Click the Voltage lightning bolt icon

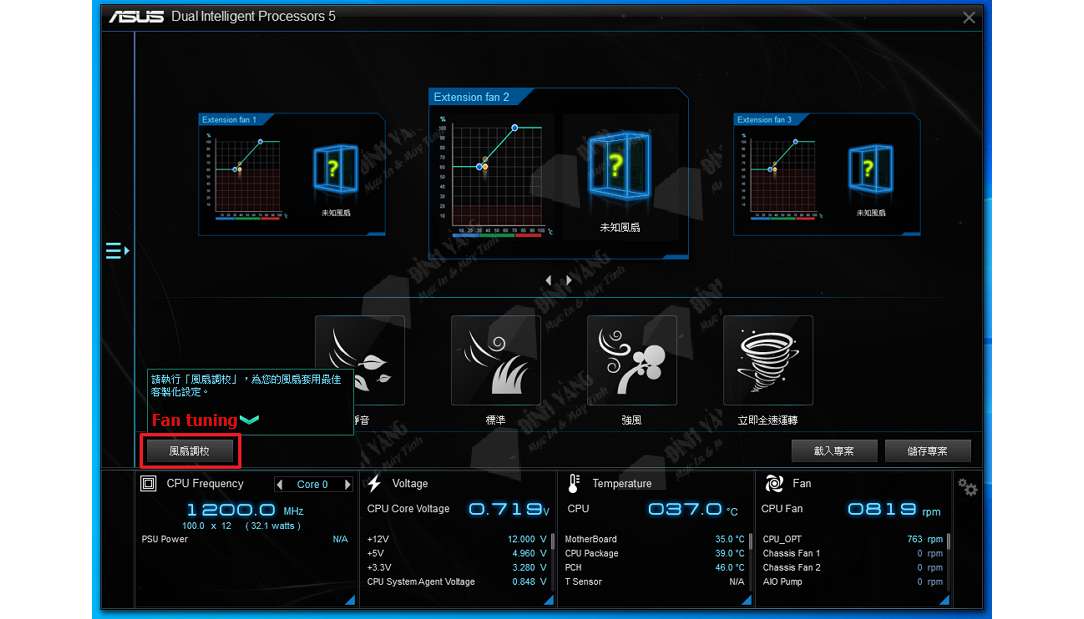[375, 483]
